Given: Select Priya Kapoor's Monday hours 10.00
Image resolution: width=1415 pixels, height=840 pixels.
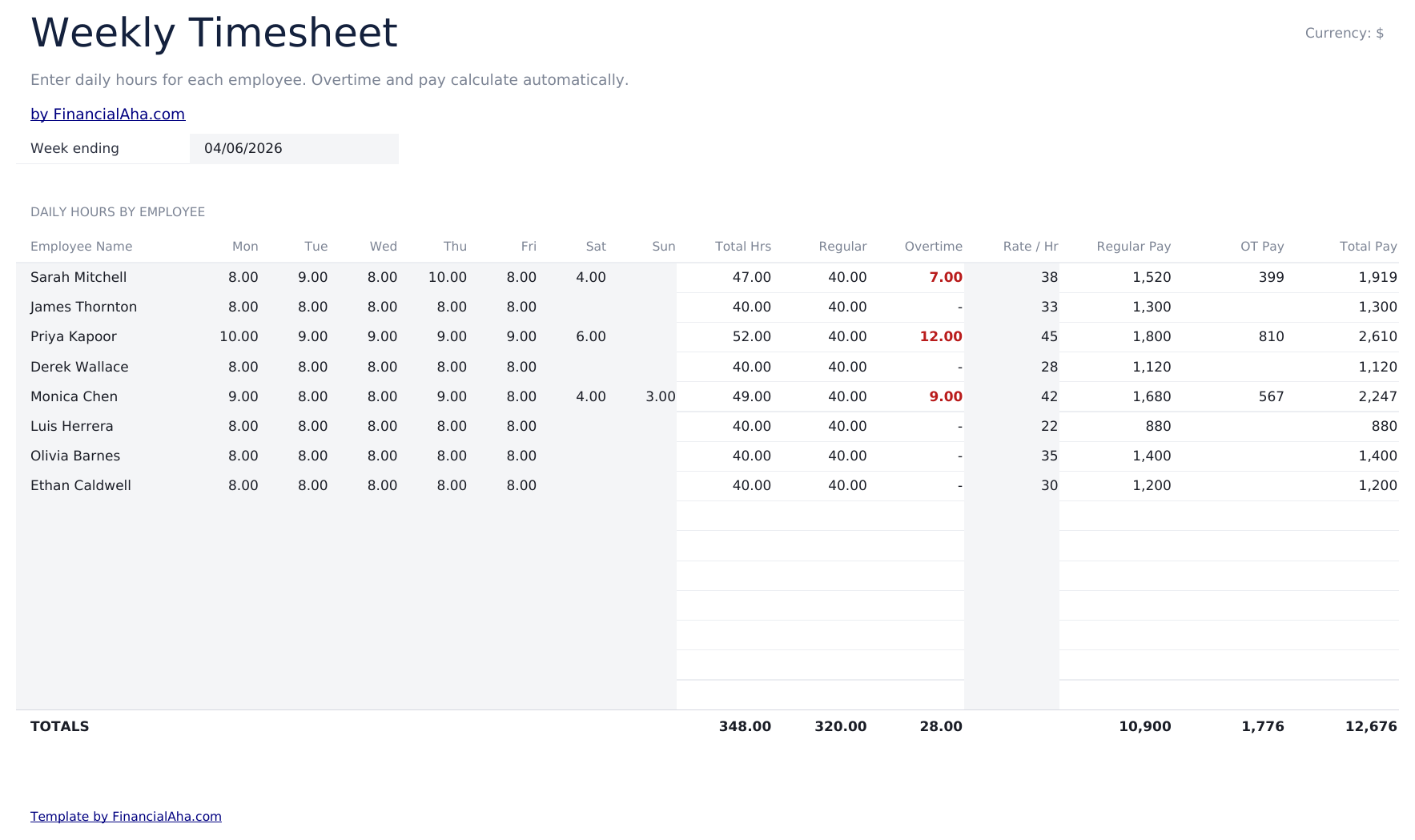Looking at the screenshot, I should click(239, 336).
